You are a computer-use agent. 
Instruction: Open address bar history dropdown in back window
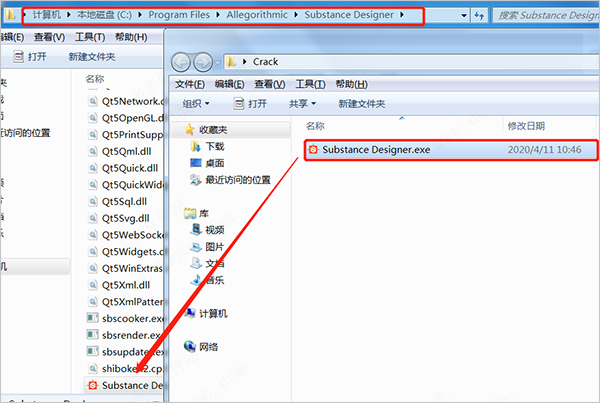[x=464, y=16]
